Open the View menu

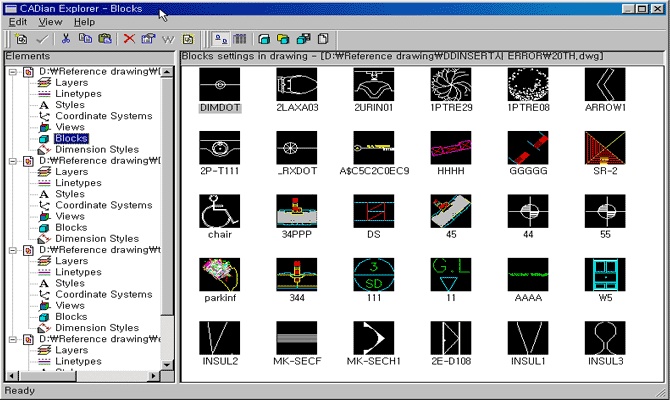click(x=50, y=22)
